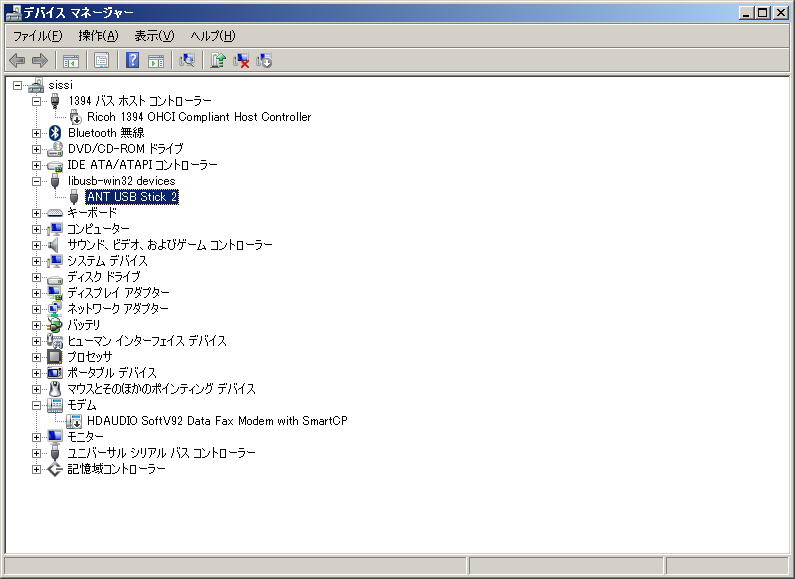Viewport: 795px width, 579px height.
Task: Click the Bluetooth 無線 category icon
Action: click(55, 133)
